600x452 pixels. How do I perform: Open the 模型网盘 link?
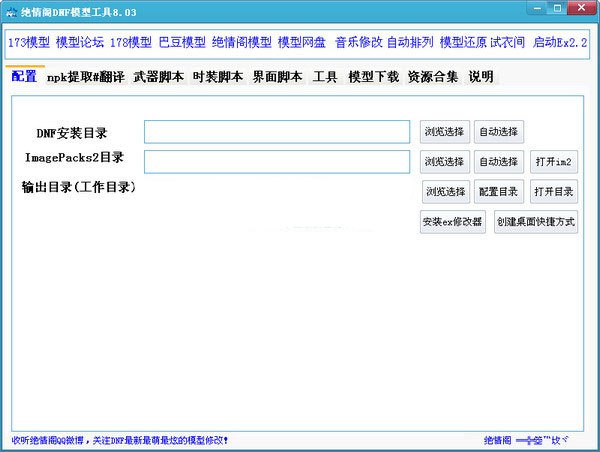(302, 42)
